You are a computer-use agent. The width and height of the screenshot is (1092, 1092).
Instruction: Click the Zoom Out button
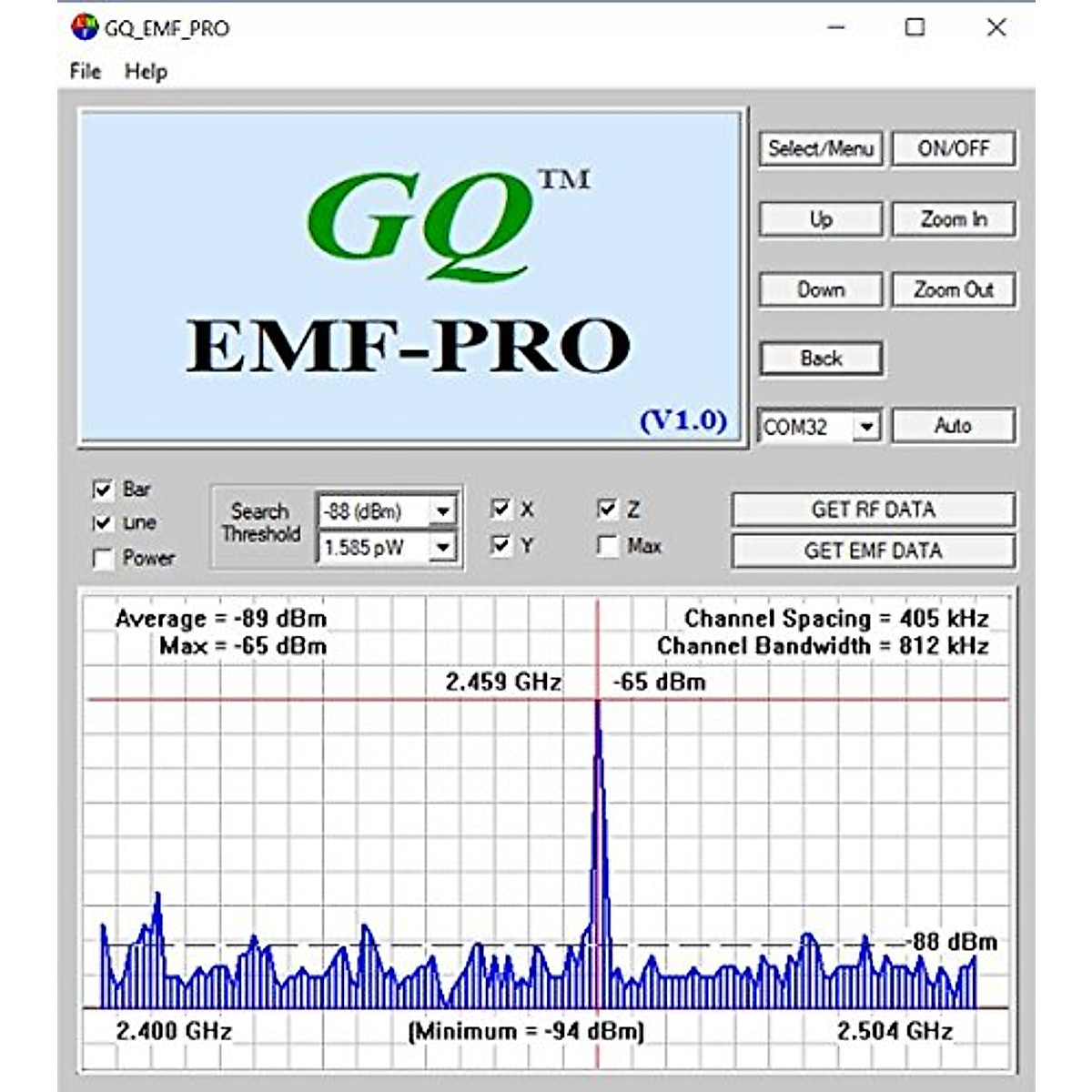953,290
